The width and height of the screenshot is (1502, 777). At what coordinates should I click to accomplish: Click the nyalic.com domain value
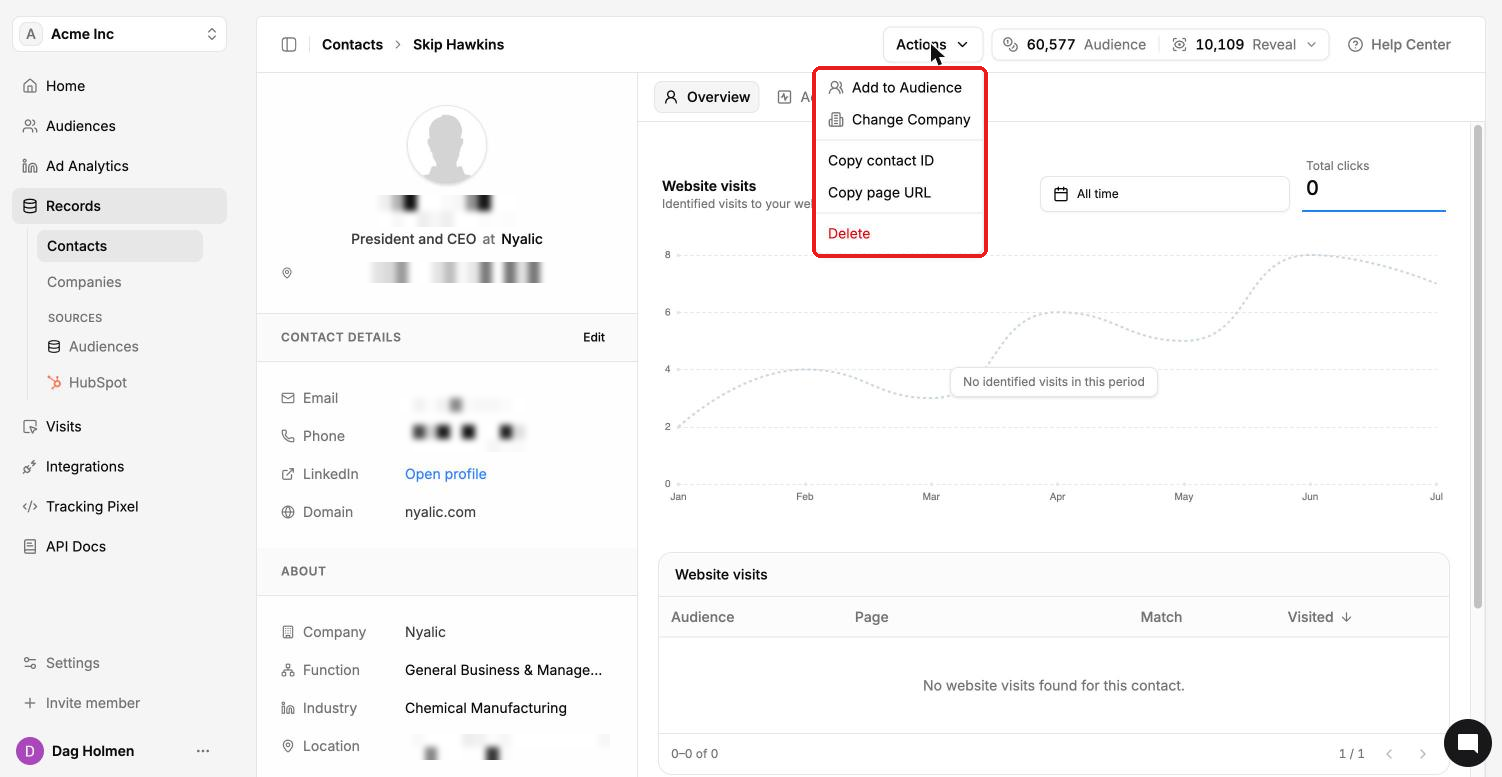point(440,512)
